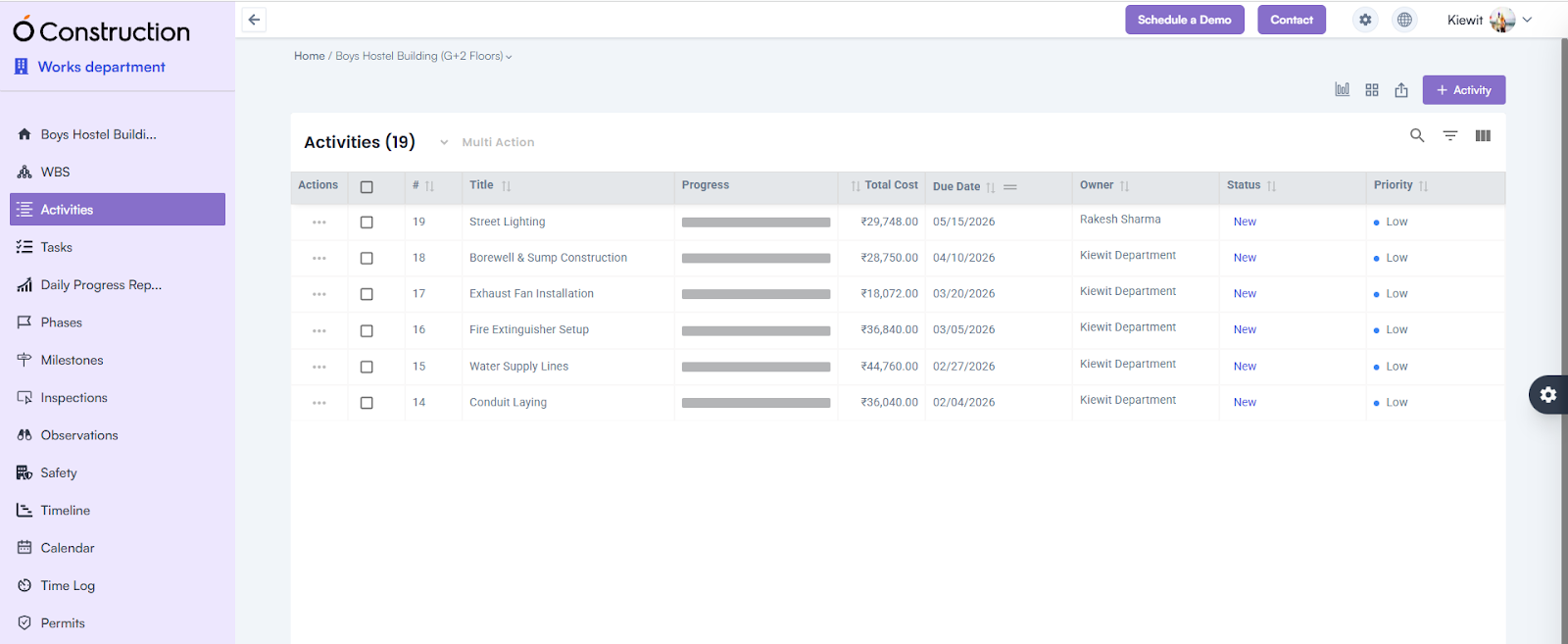Open the floating settings gear at right edge
The height and width of the screenshot is (644, 1568).
[1548, 395]
